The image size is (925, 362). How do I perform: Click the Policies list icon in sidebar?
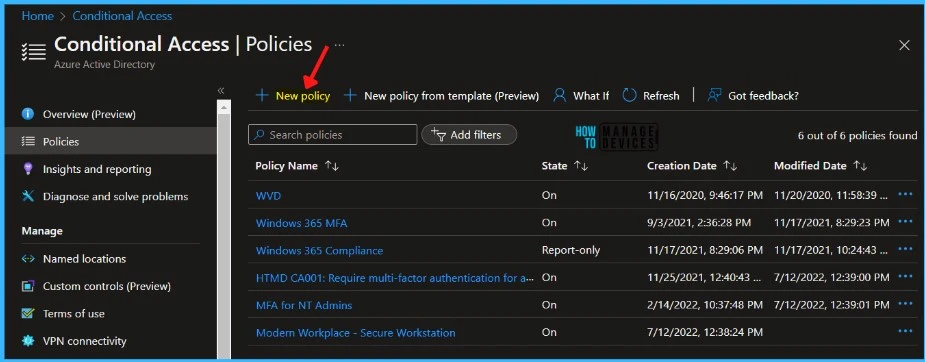click(28, 141)
